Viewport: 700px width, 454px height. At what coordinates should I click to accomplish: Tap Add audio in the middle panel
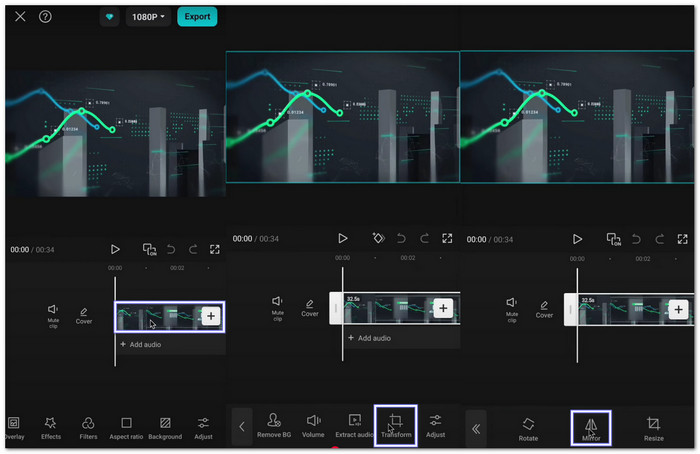370,338
